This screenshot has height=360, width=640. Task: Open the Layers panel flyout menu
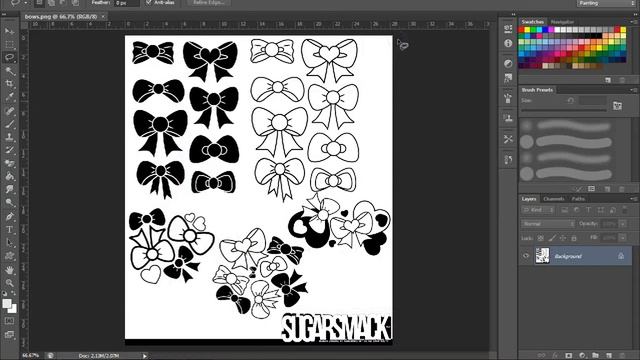633,199
